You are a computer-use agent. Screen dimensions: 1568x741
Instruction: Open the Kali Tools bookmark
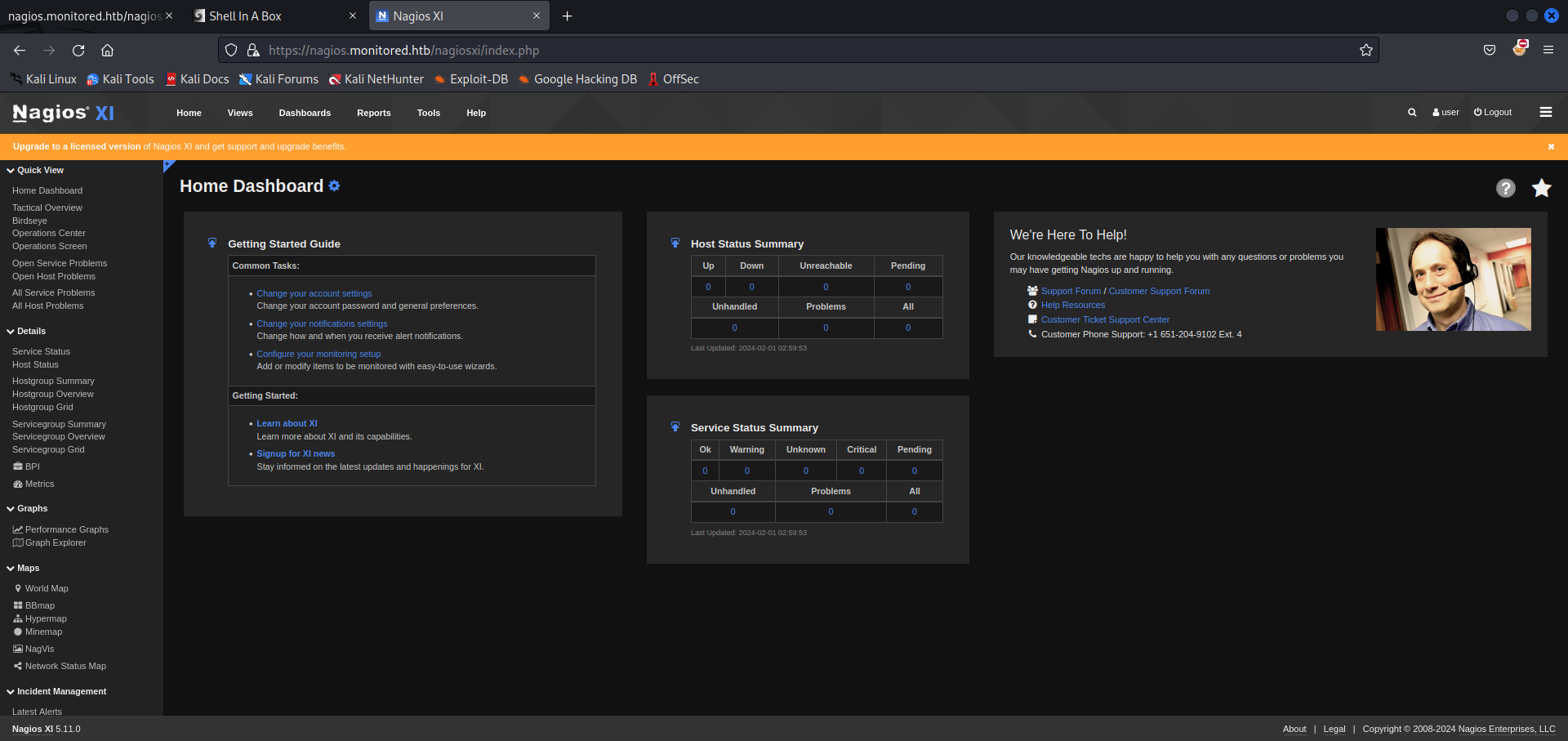click(x=121, y=79)
